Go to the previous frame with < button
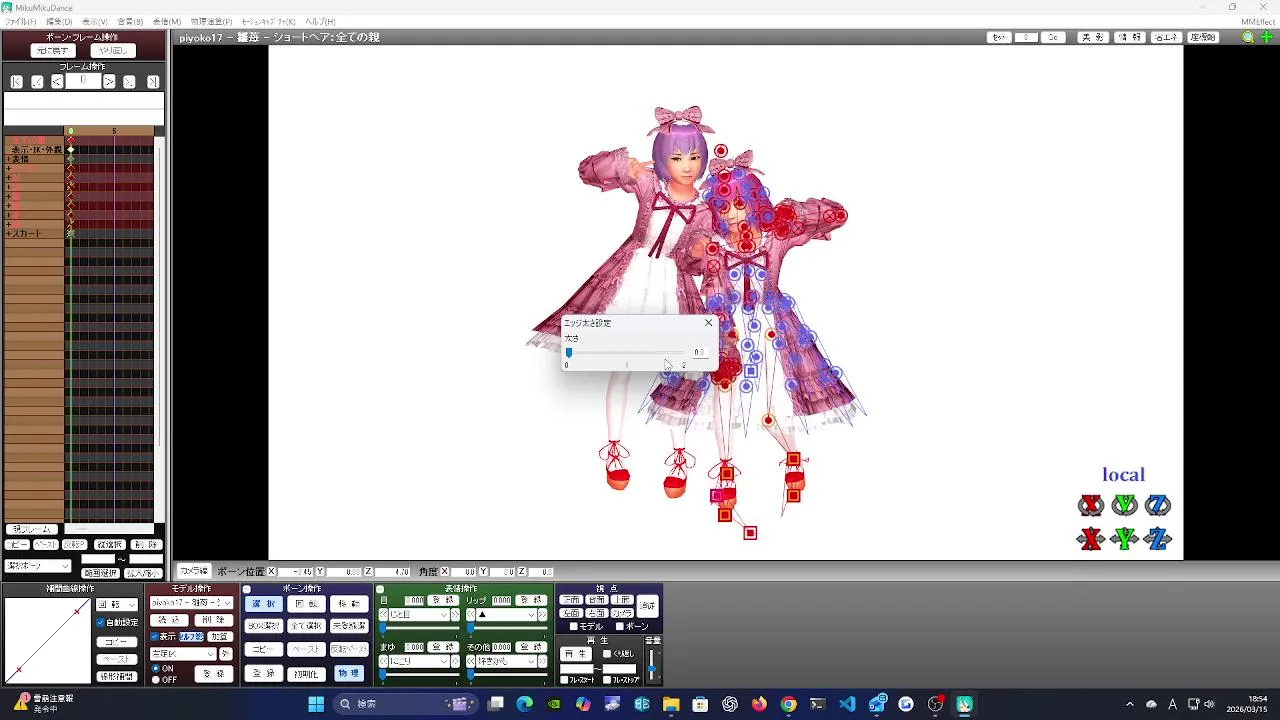 [x=57, y=82]
